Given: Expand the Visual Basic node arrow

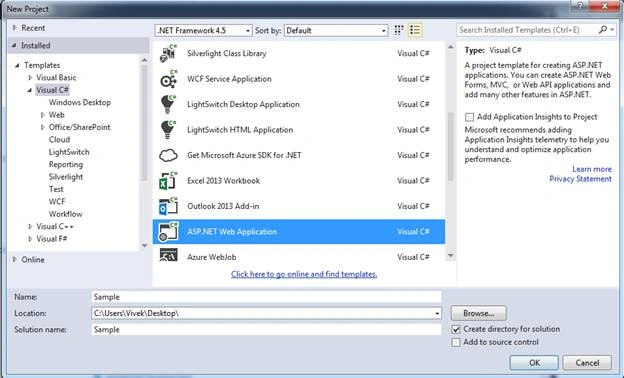Looking at the screenshot, I should coord(30,78).
